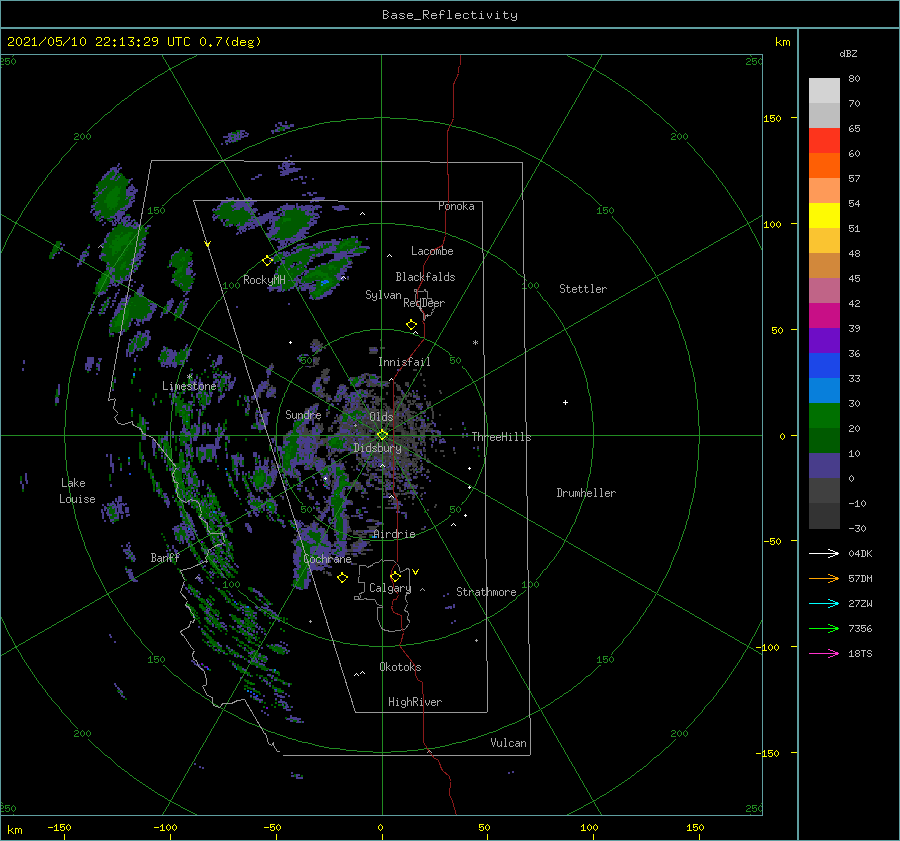Select the yellow diamond marker below Cochrane
The width and height of the screenshot is (900, 841).
point(342,578)
